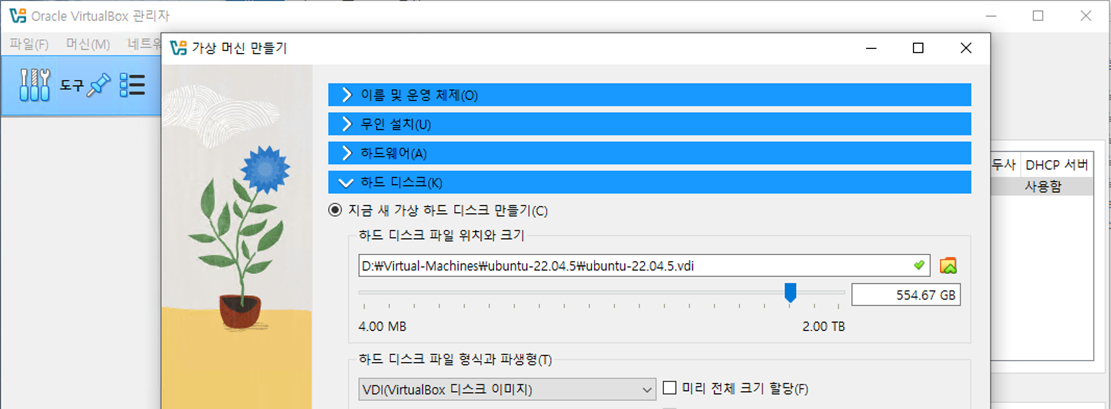Click the 사용함 table cell
The width and height of the screenshot is (1111, 409).
1043,186
